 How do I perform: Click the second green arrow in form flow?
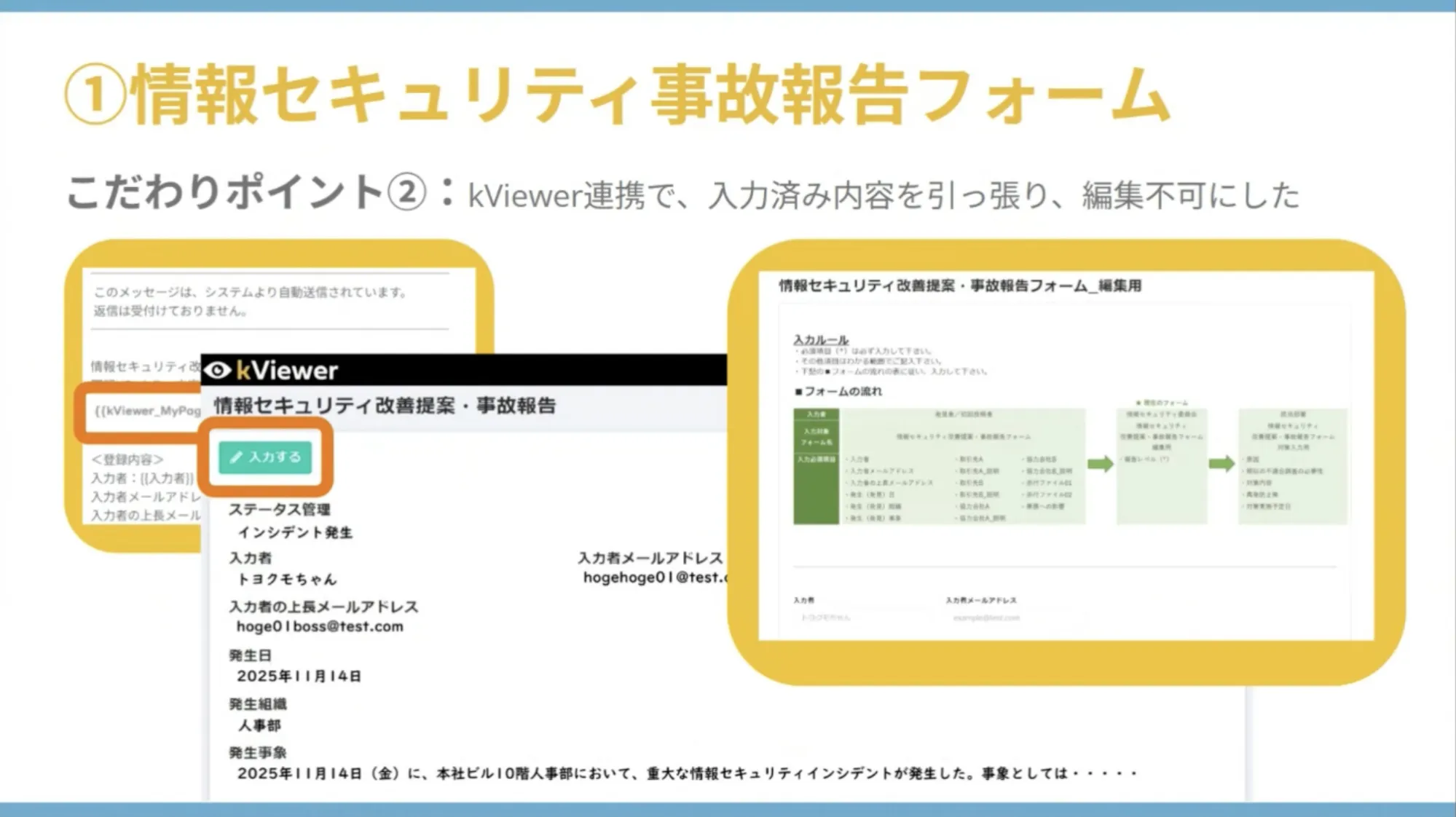(1221, 464)
